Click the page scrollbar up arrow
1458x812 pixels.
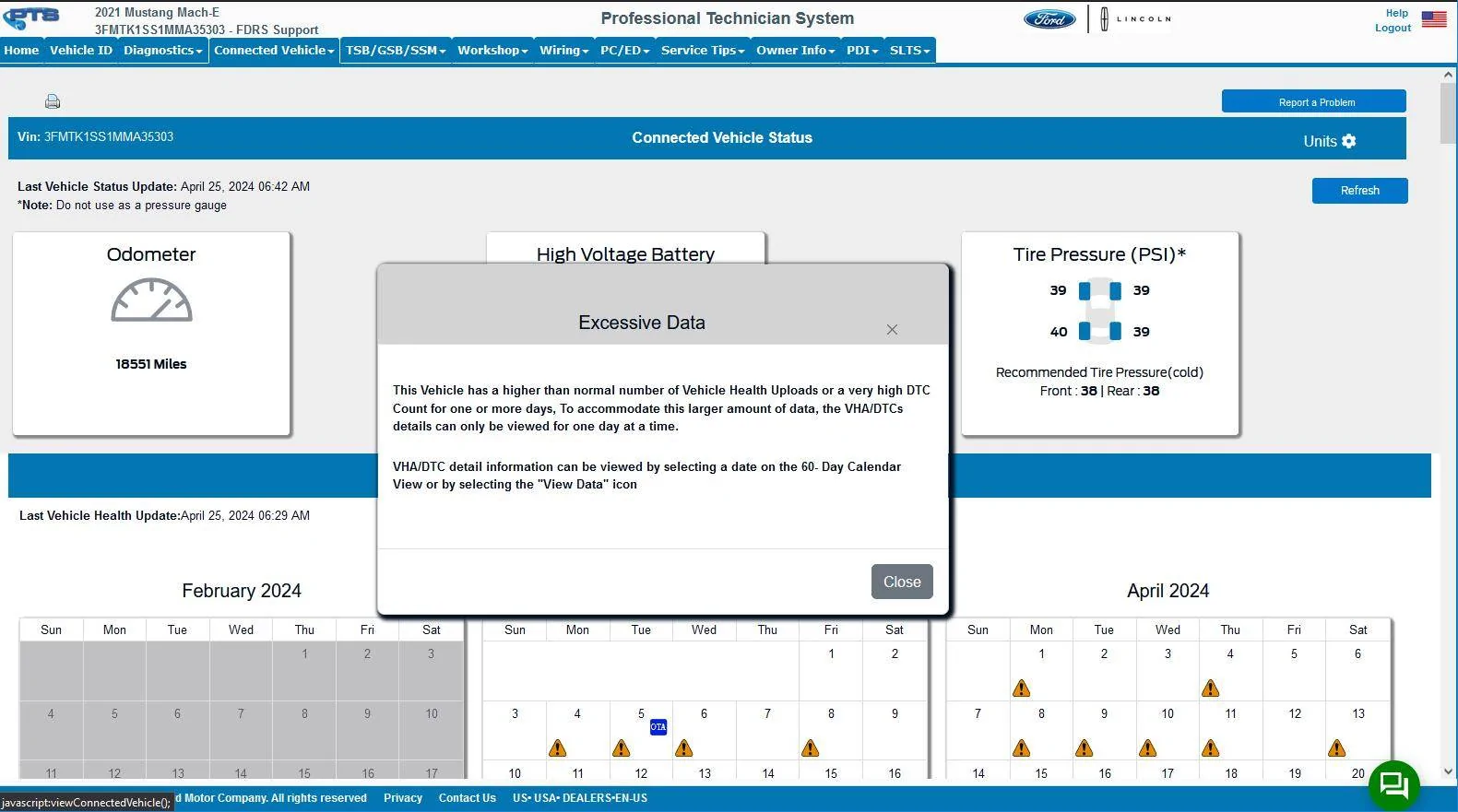pos(1448,74)
